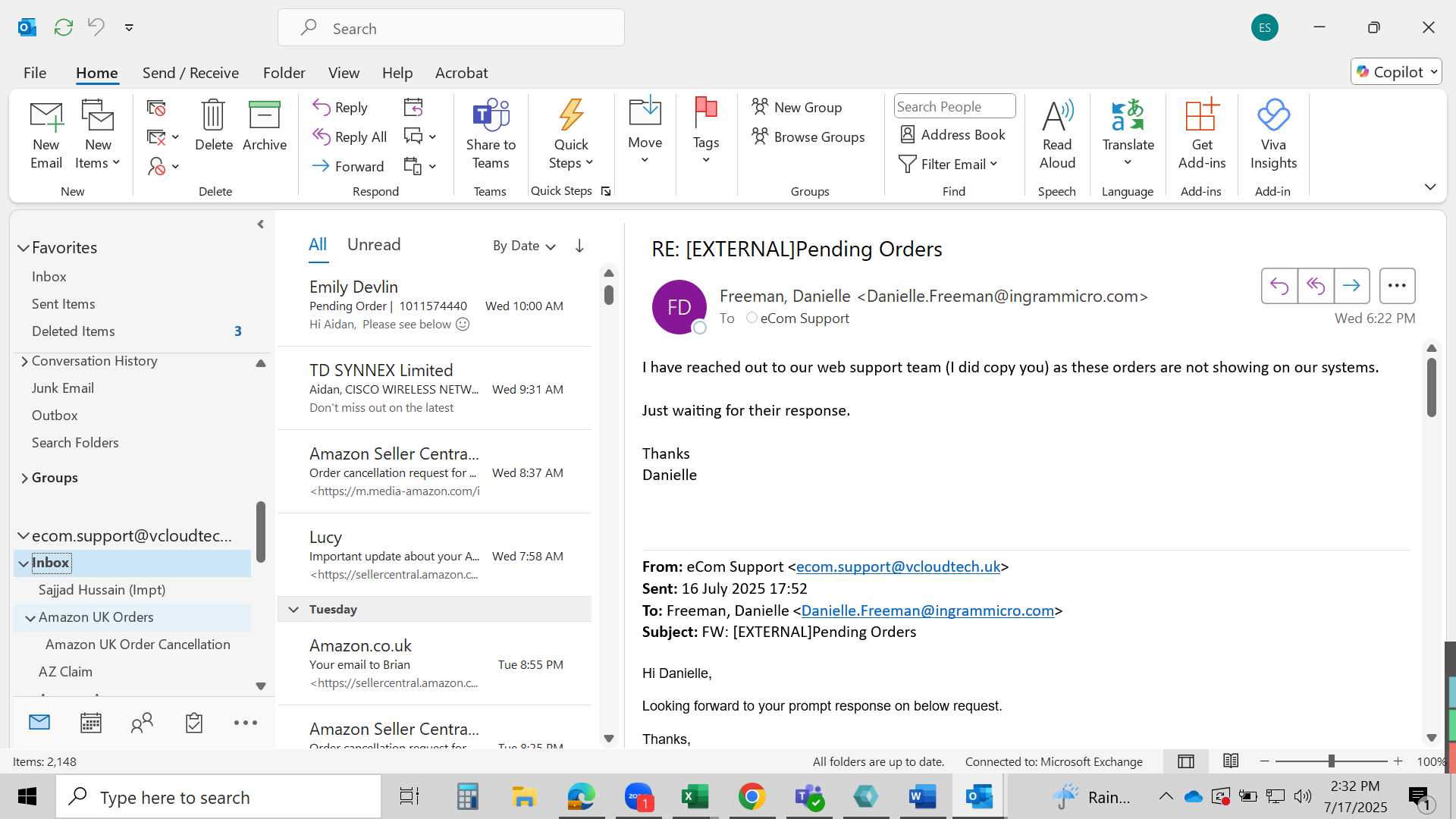Reply all using reading pane double arrow
Screen dimensions: 1456x819
tap(1316, 286)
